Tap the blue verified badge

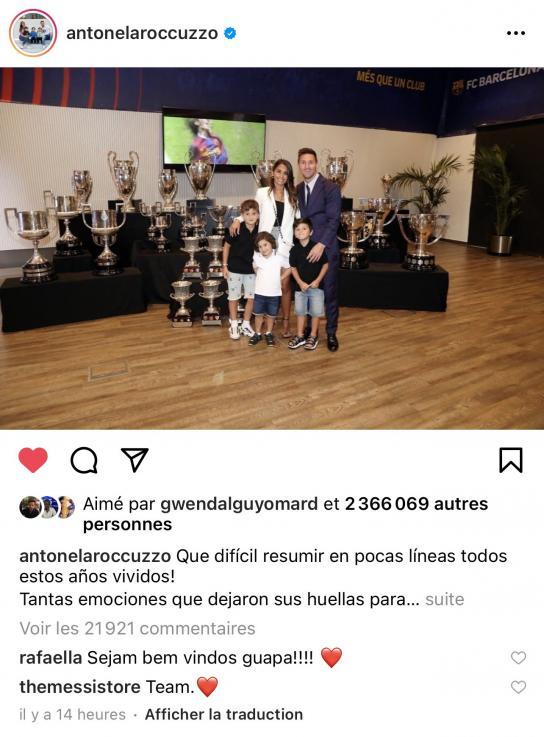230,33
